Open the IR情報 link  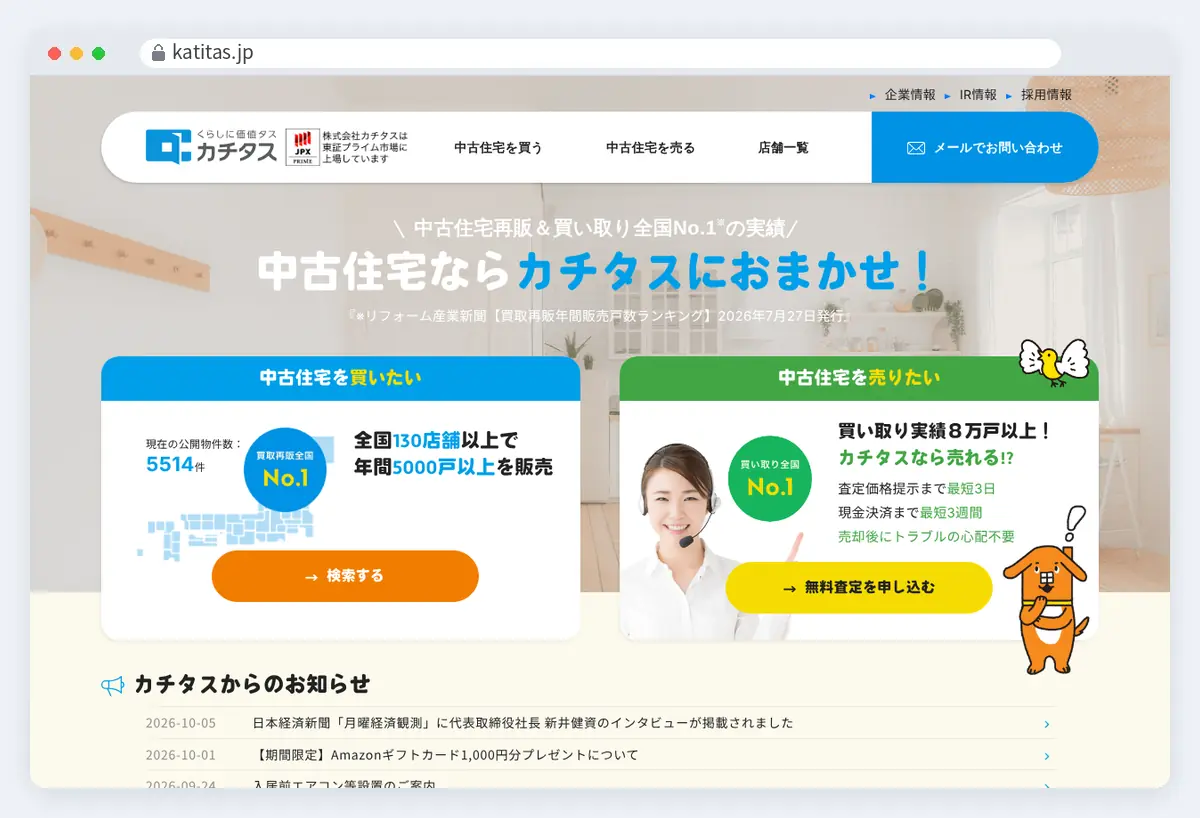tap(978, 95)
